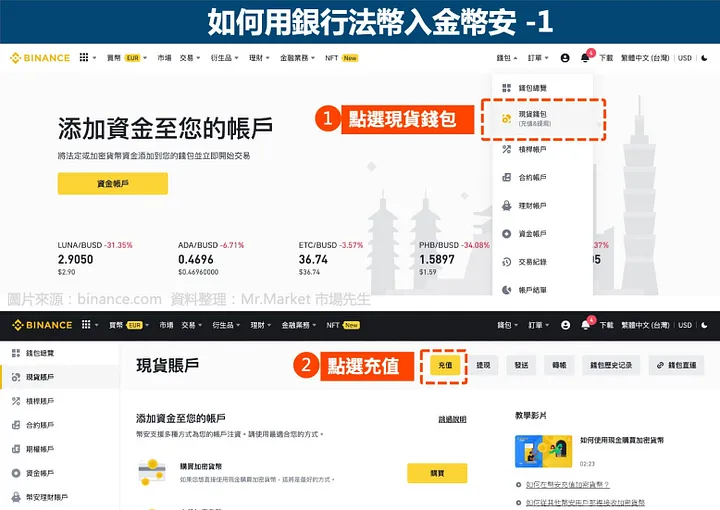
Task: Open apps grid icon in the dark header
Action: tap(85, 325)
